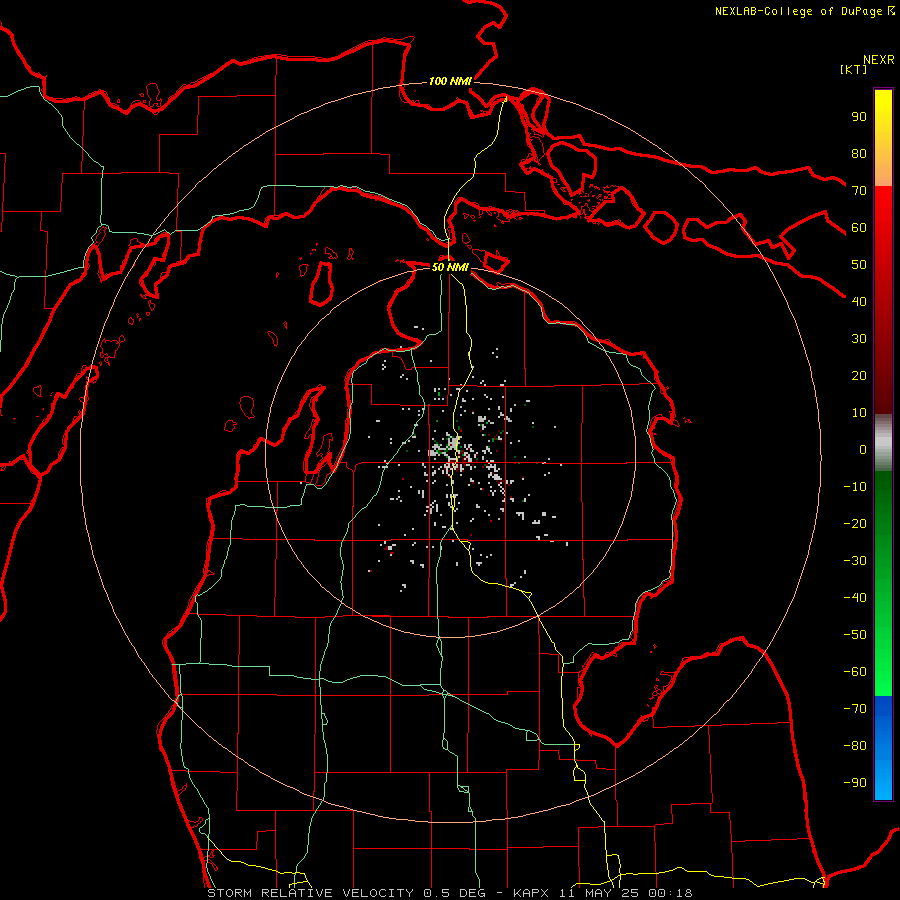Click the -60 value on the velocity scale
The width and height of the screenshot is (900, 900).
855,672
